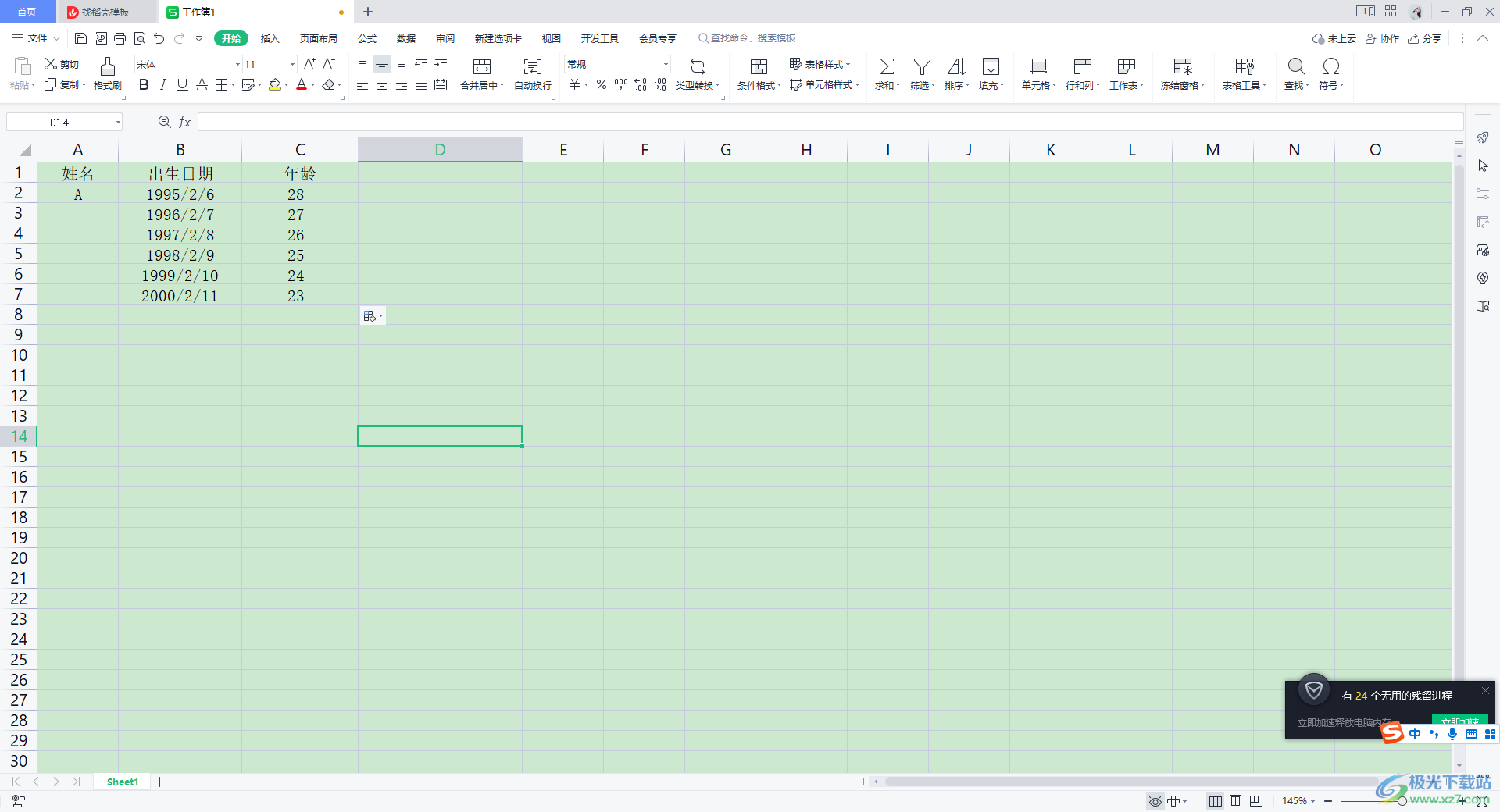Open the zoom percentage dropdown (145%)

tap(1312, 801)
